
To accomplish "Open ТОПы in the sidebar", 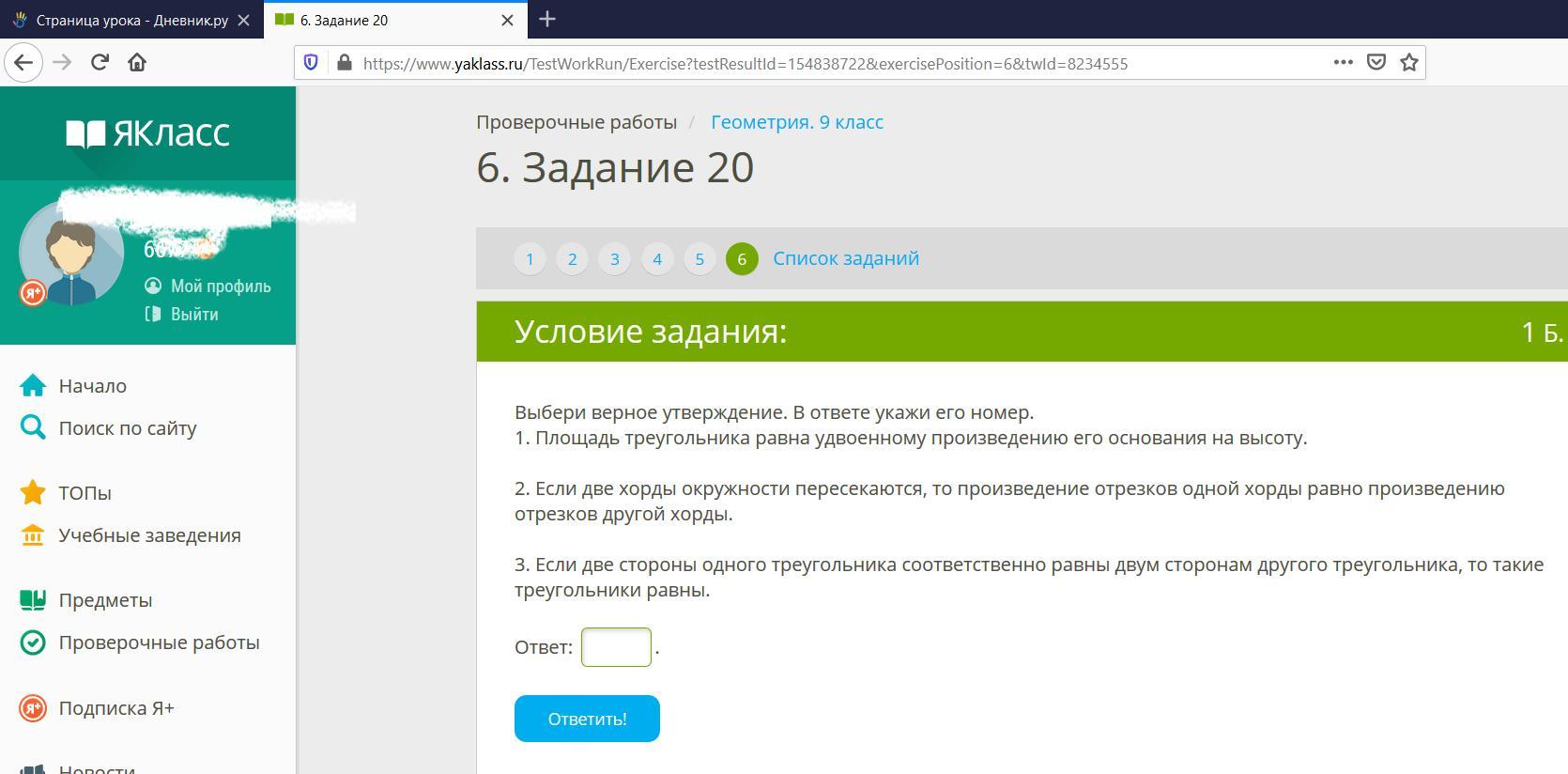I will click(x=85, y=493).
